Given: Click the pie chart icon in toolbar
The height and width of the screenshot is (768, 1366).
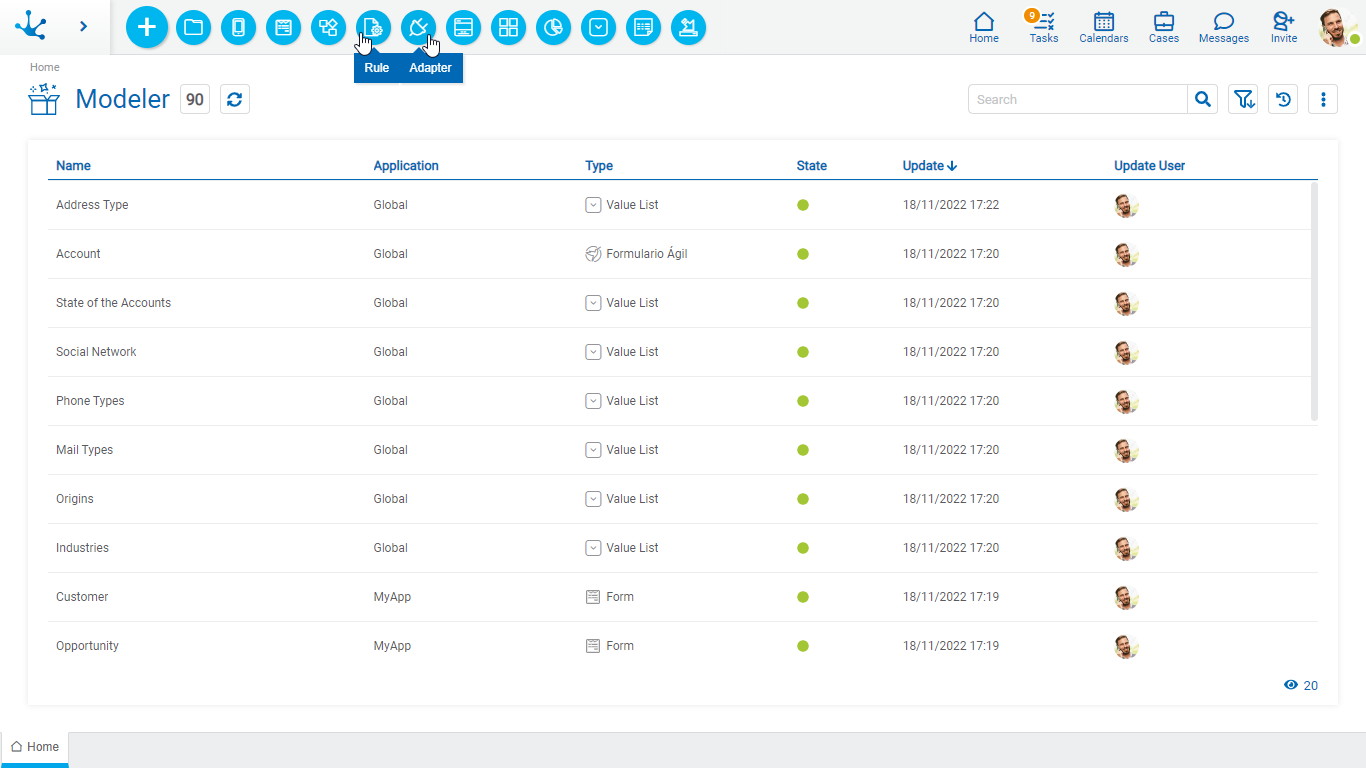Looking at the screenshot, I should coord(553,27).
